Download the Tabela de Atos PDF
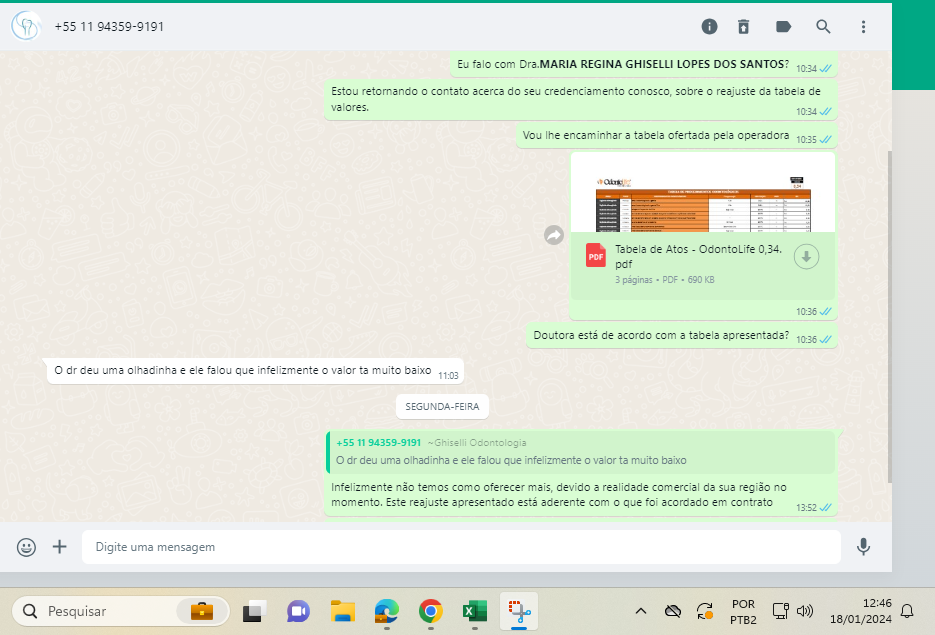Viewport: 935px width, 635px height. pyautogui.click(x=806, y=257)
